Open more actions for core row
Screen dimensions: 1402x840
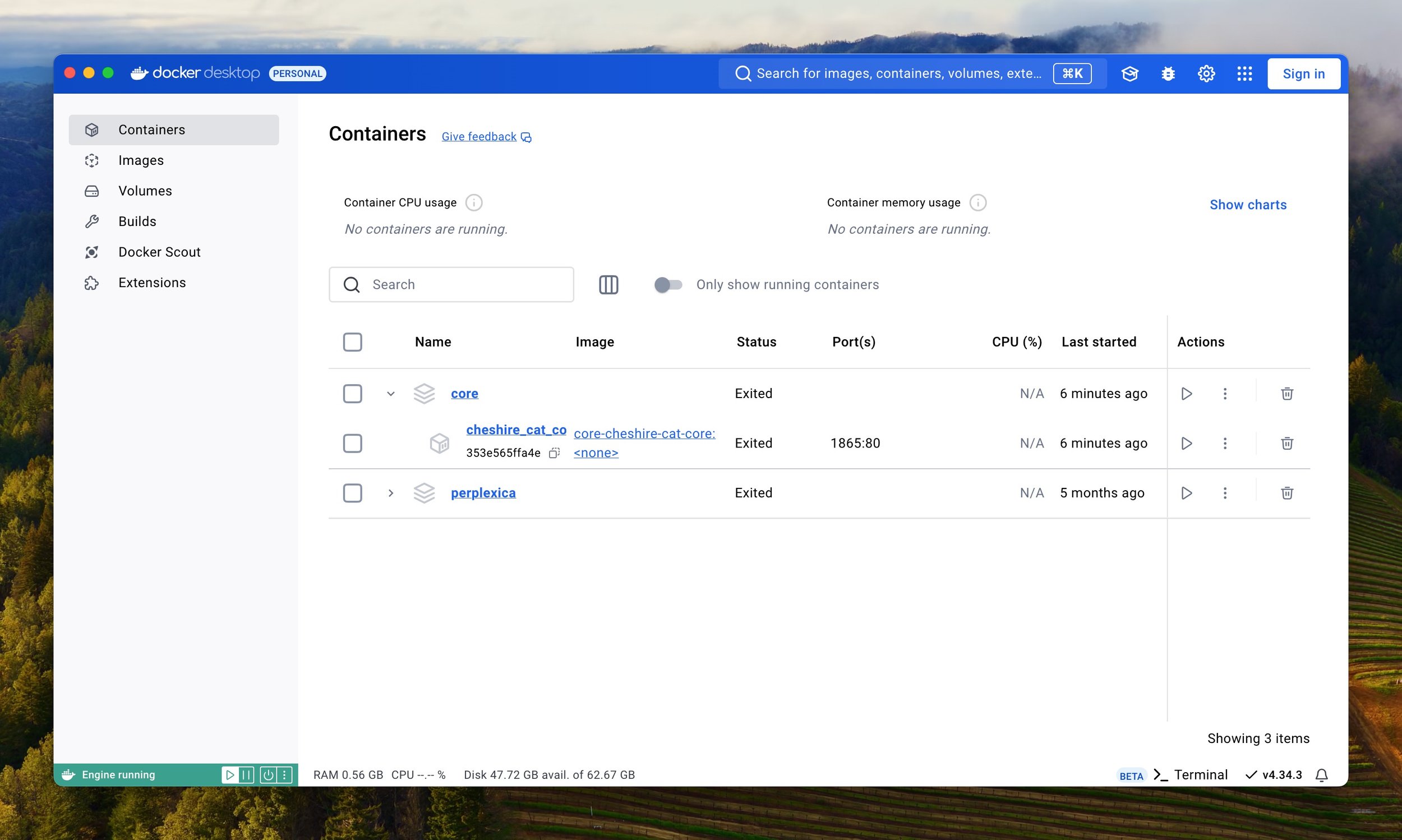pos(1225,394)
